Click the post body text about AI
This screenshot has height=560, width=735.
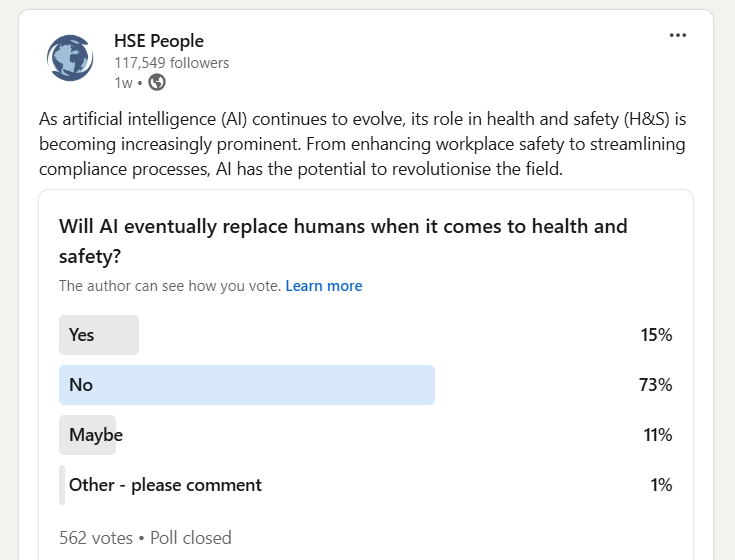pos(362,144)
